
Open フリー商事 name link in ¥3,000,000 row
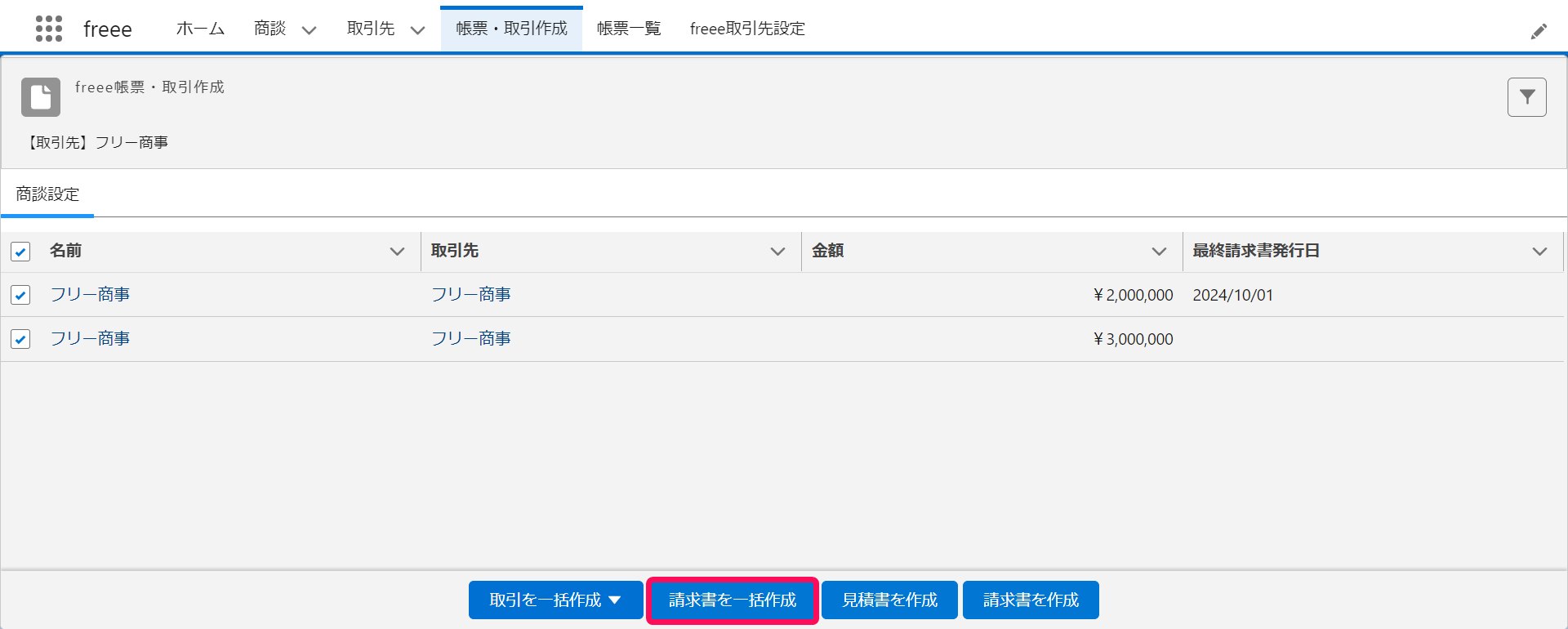pyautogui.click(x=90, y=339)
